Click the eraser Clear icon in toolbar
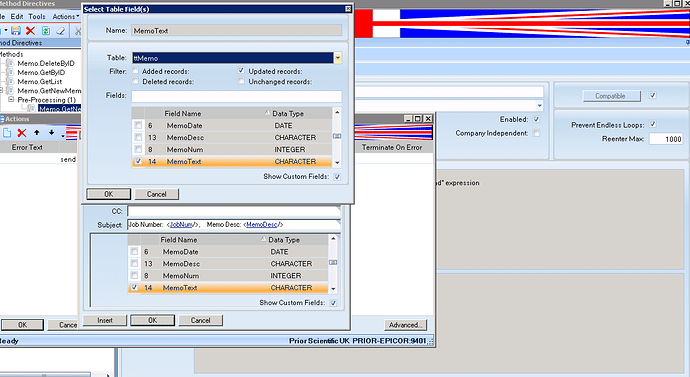 pyautogui.click(x=61, y=30)
